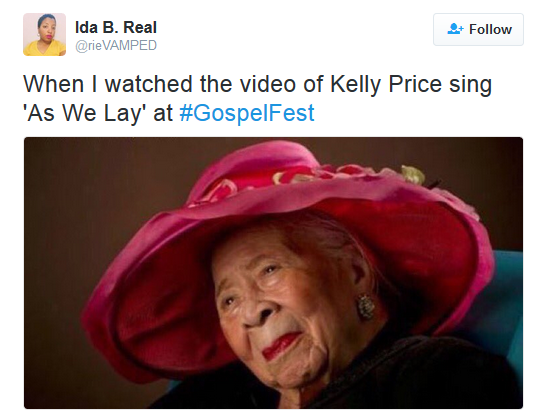549x416 pixels.
Task: Click the Follow button
Action: [x=478, y=29]
